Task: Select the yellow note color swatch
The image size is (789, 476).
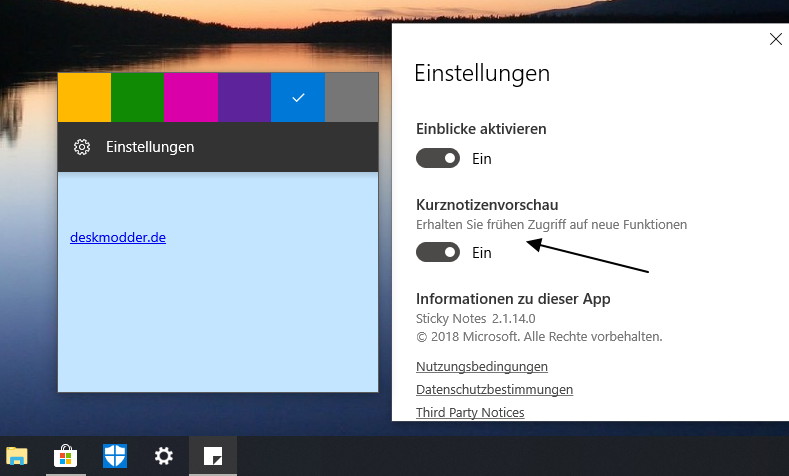Action: pos(84,97)
